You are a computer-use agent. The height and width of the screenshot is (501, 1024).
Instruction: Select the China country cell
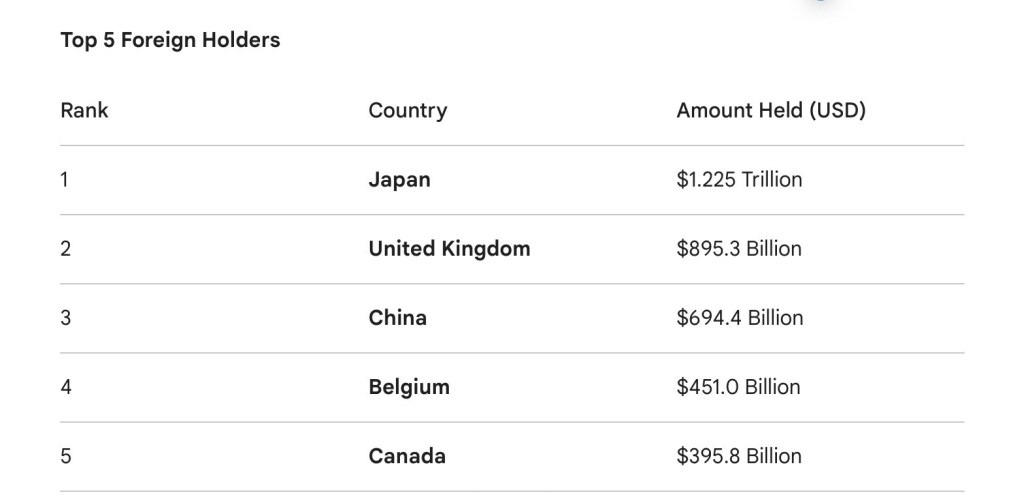point(397,318)
